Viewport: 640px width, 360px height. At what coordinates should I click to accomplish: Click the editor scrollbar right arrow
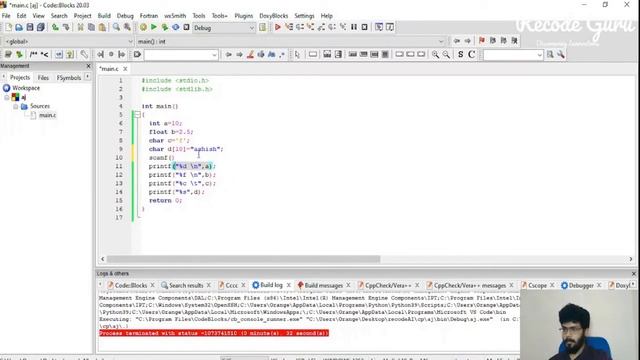[x=631, y=259]
